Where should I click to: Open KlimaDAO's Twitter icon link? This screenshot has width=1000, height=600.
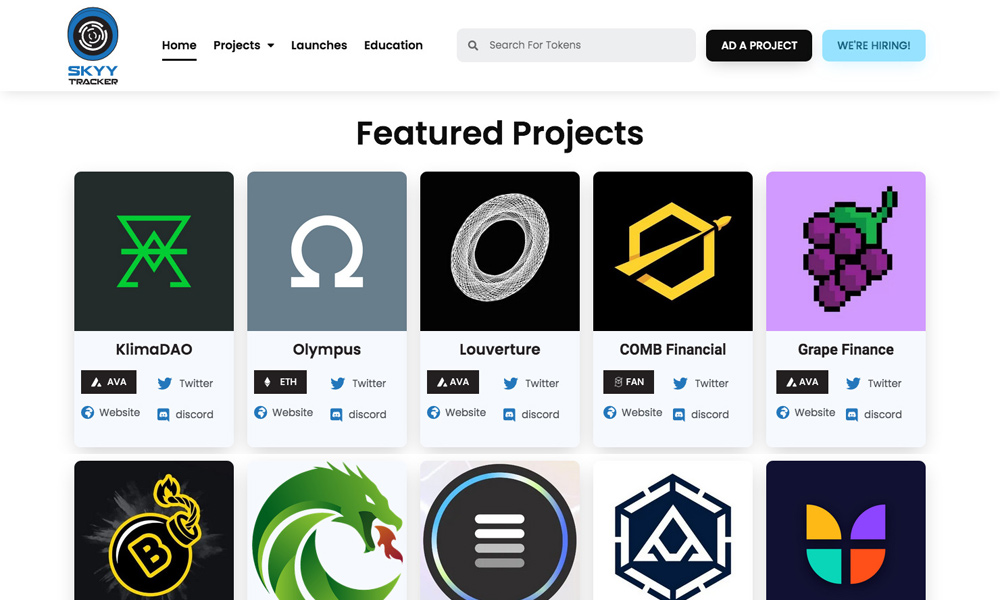pos(165,383)
